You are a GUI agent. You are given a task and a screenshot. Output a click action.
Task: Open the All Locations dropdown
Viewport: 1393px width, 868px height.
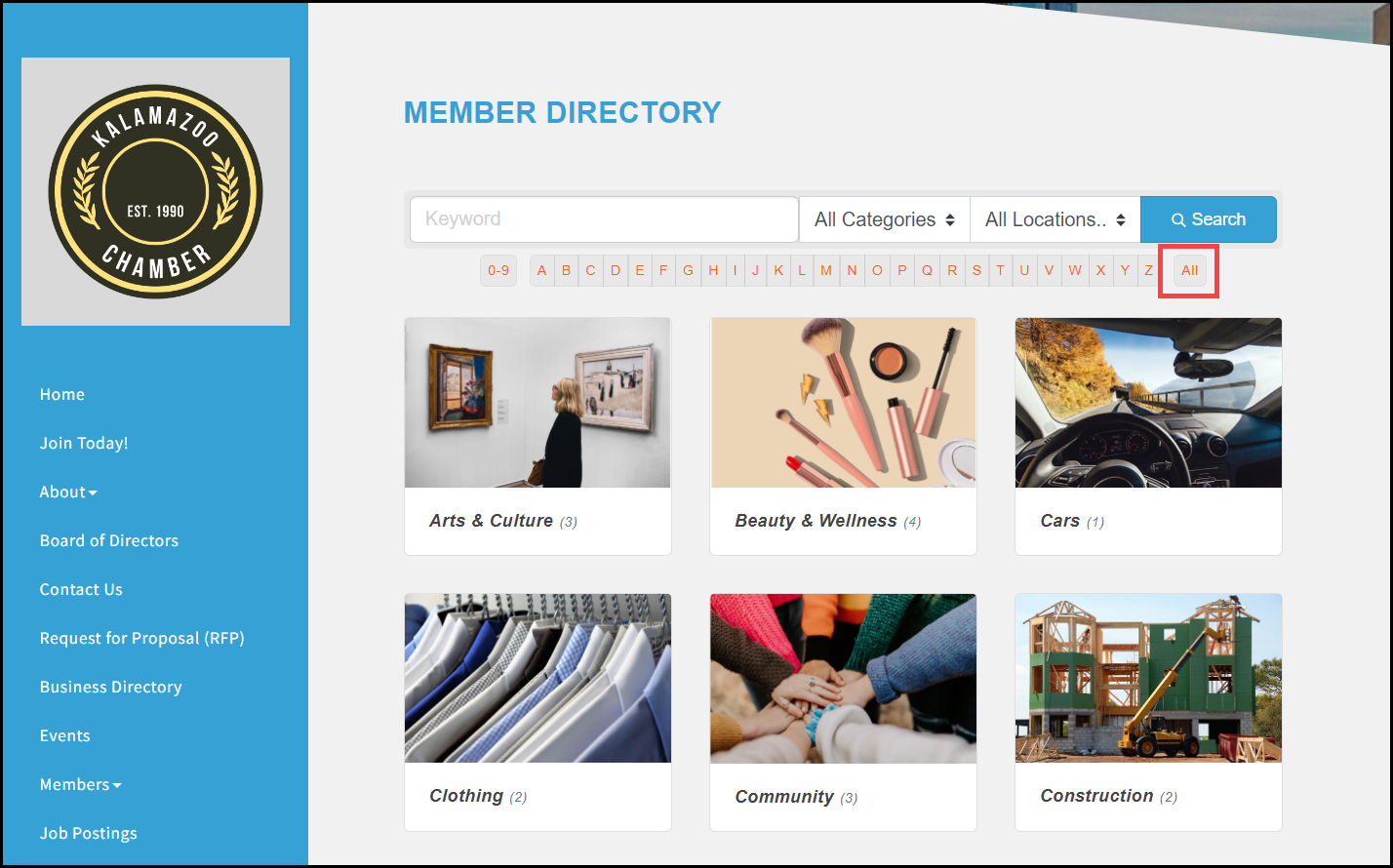[x=1055, y=219]
